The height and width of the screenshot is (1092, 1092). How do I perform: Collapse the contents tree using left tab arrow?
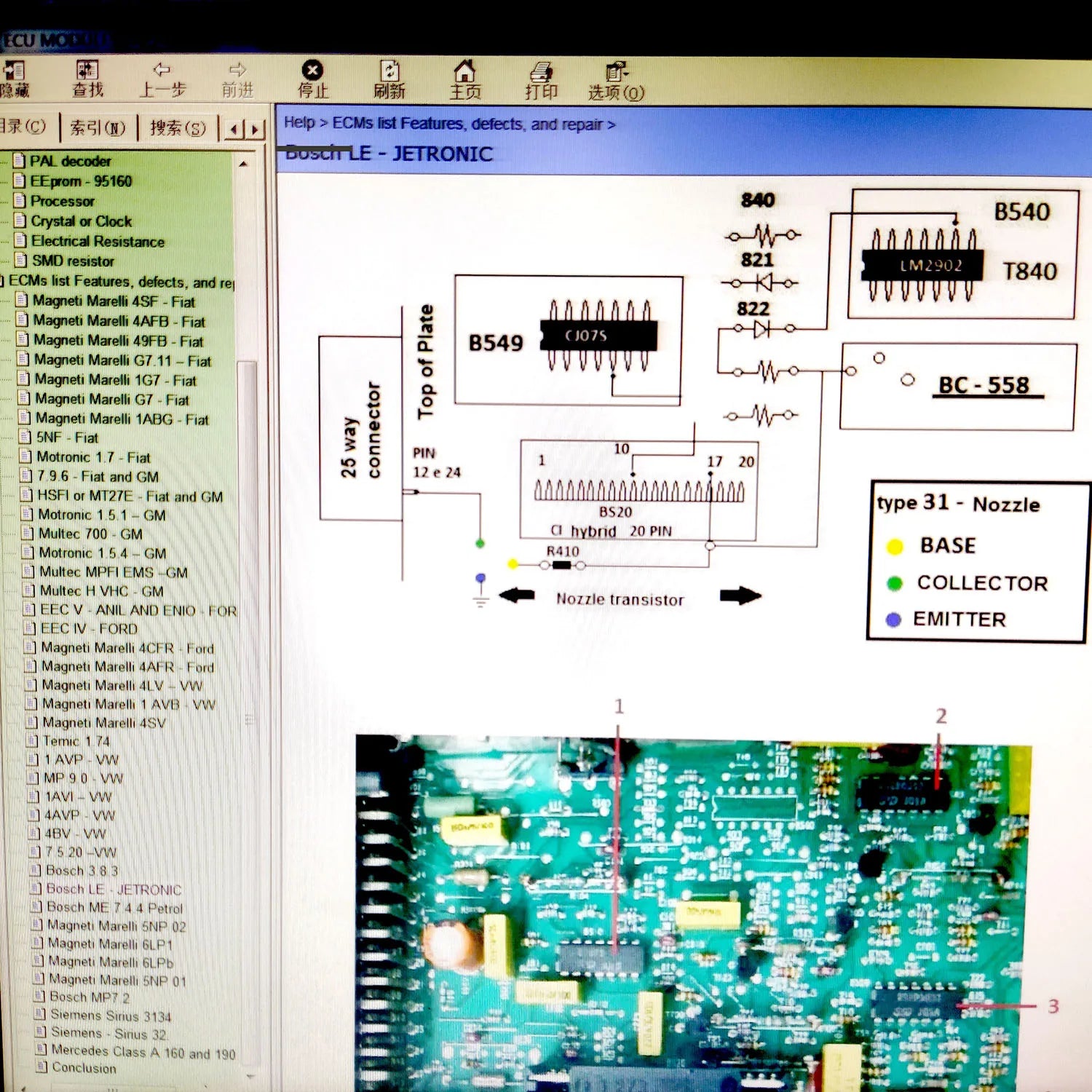tap(233, 128)
